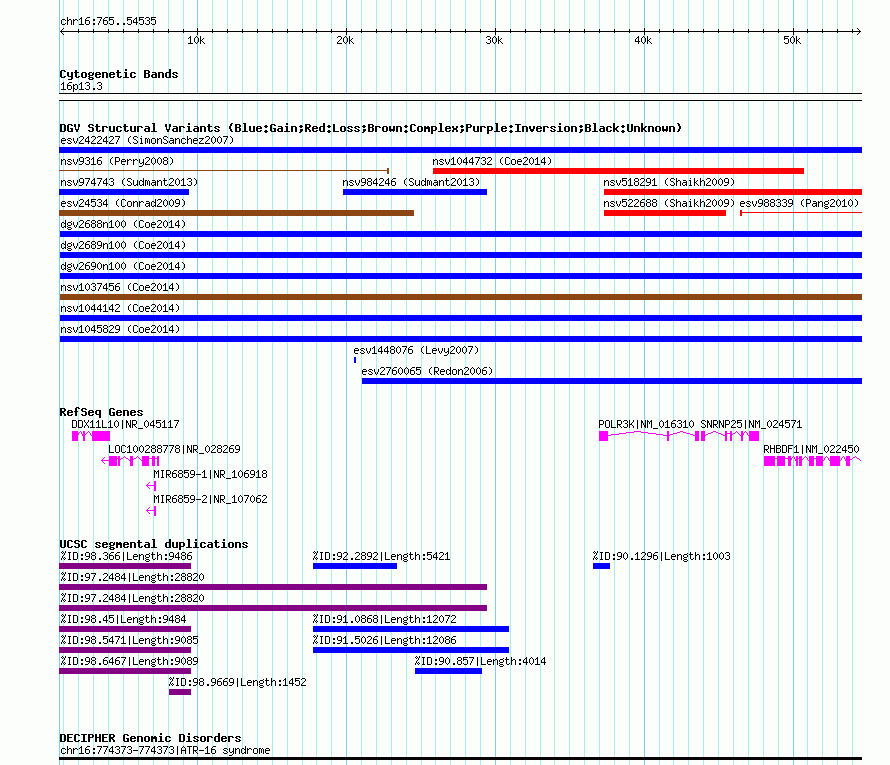
Task: Open the esv2422427 SimonSanchez2007 variant label
Action: [x=147, y=140]
